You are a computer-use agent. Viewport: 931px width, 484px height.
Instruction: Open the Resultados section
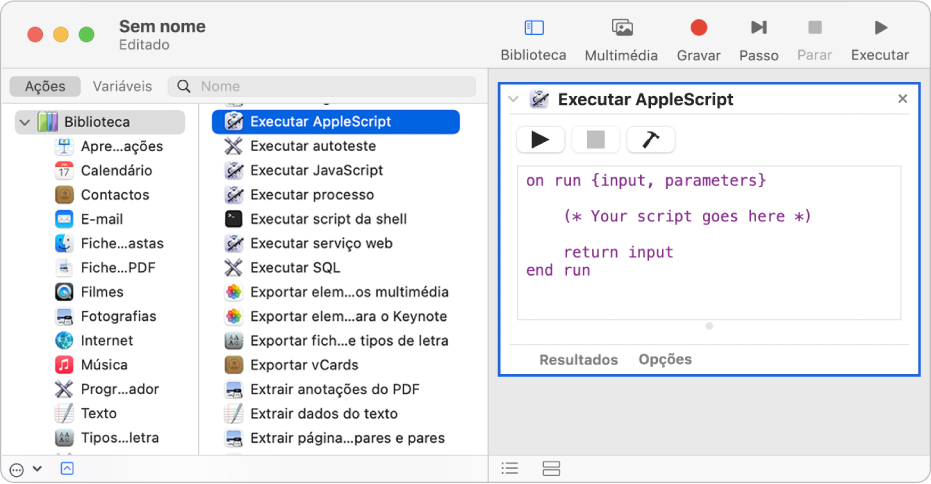click(x=578, y=359)
